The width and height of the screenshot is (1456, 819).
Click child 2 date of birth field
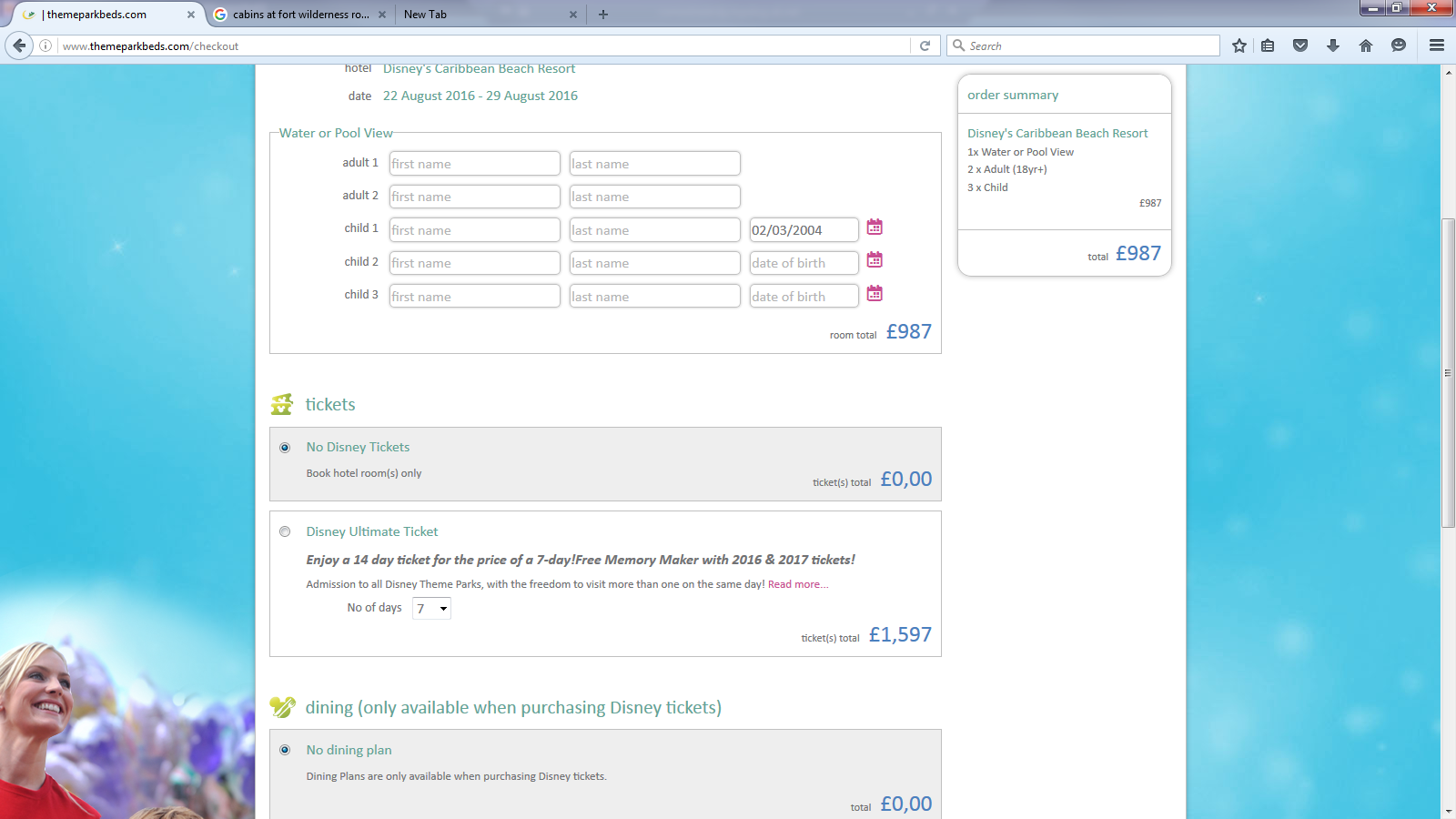[x=804, y=263]
